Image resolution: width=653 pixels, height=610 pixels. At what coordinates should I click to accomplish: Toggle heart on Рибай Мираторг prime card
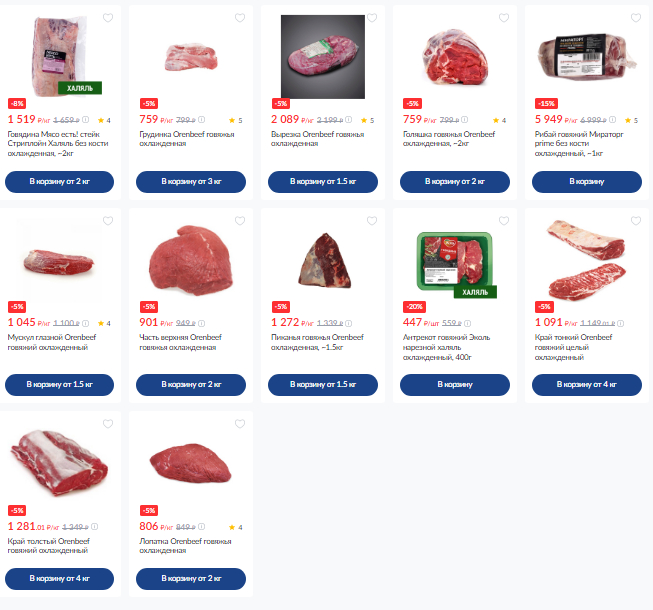pyautogui.click(x=636, y=17)
